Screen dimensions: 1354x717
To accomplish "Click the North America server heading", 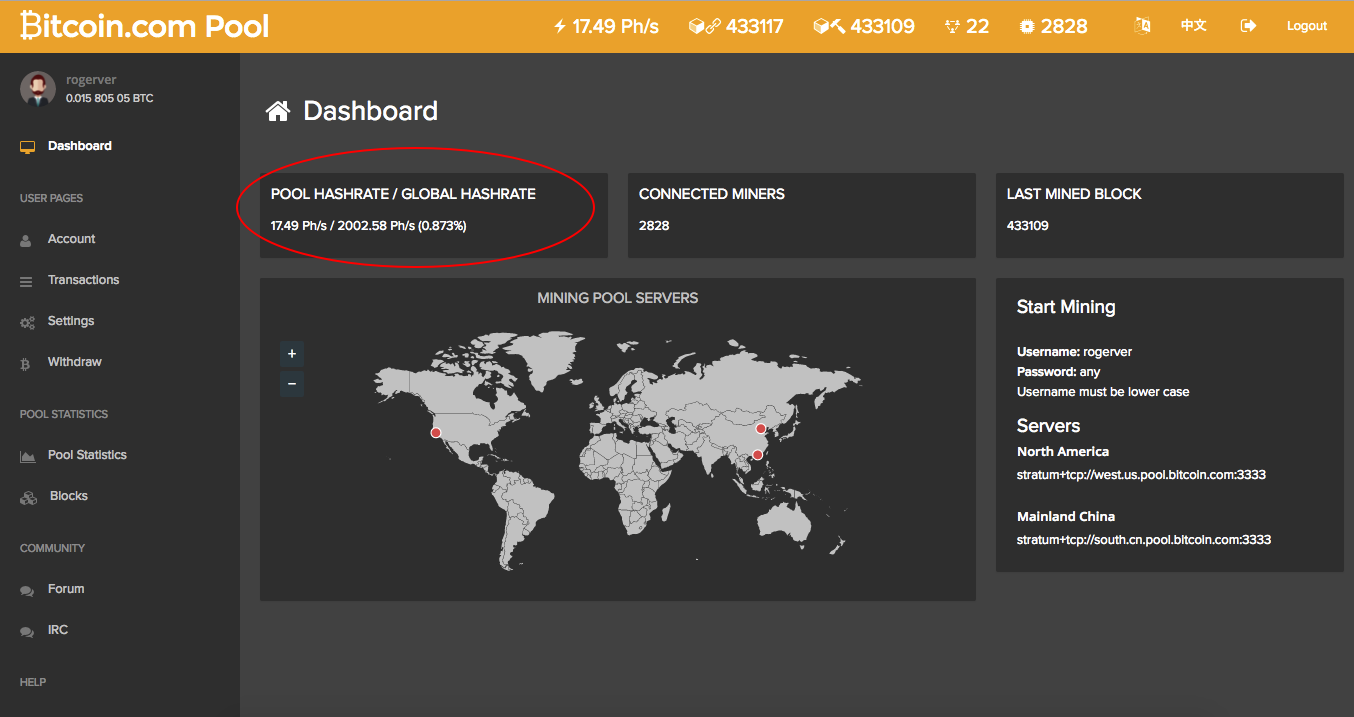I will pyautogui.click(x=1063, y=452).
